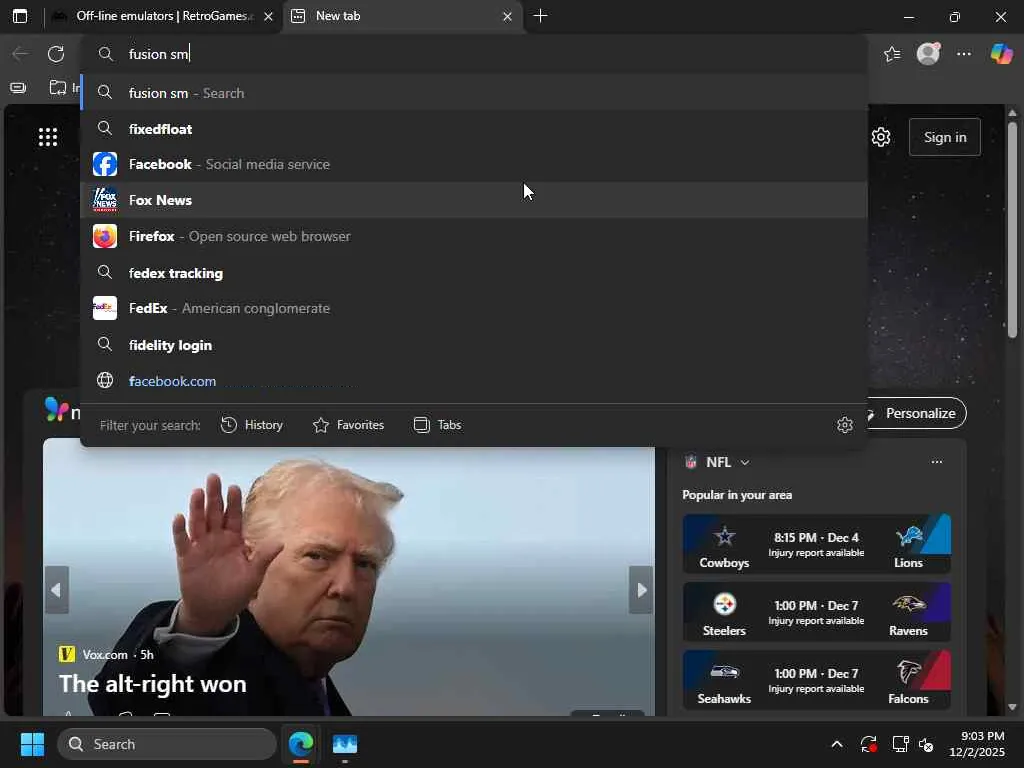Refresh the page with reload icon

click(56, 54)
